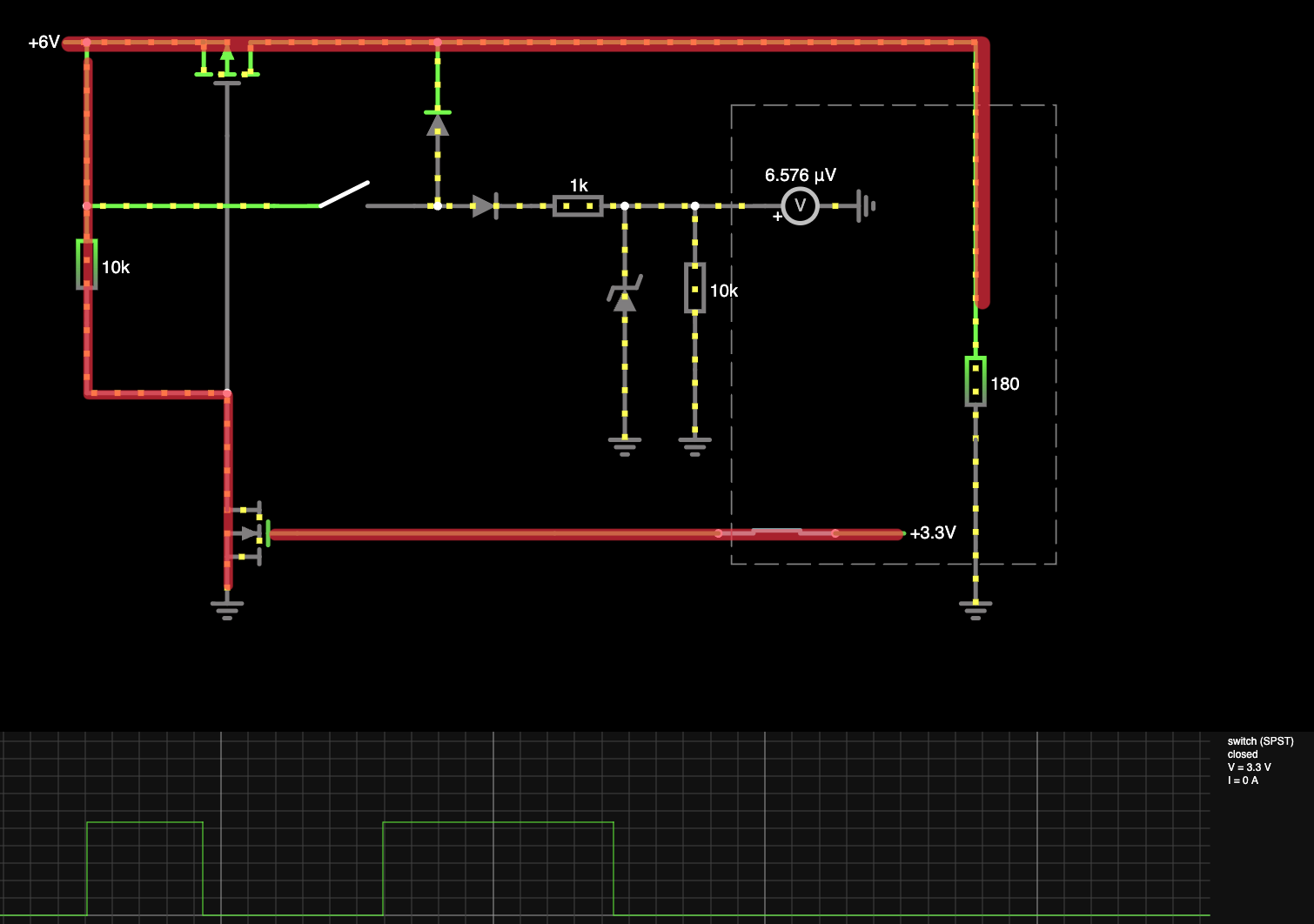The height and width of the screenshot is (924, 1314).
Task: Click the MOSFET near the +3.3V rail
Action: click(x=248, y=532)
